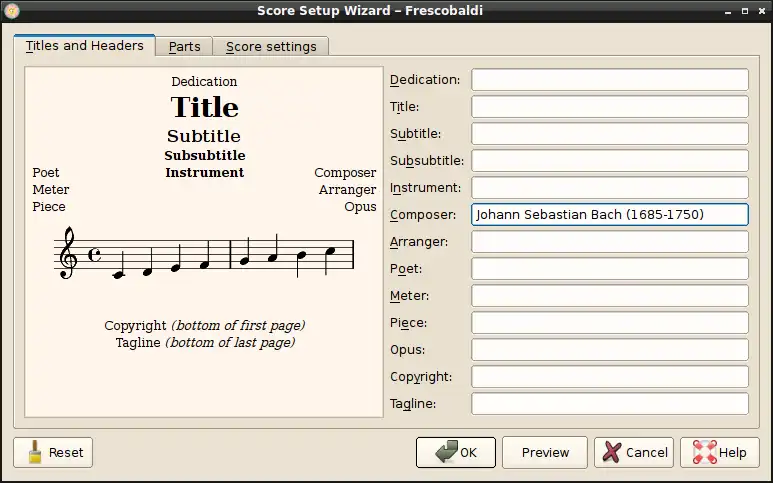
Task: Click the music staff in the score preview
Action: [204, 256]
